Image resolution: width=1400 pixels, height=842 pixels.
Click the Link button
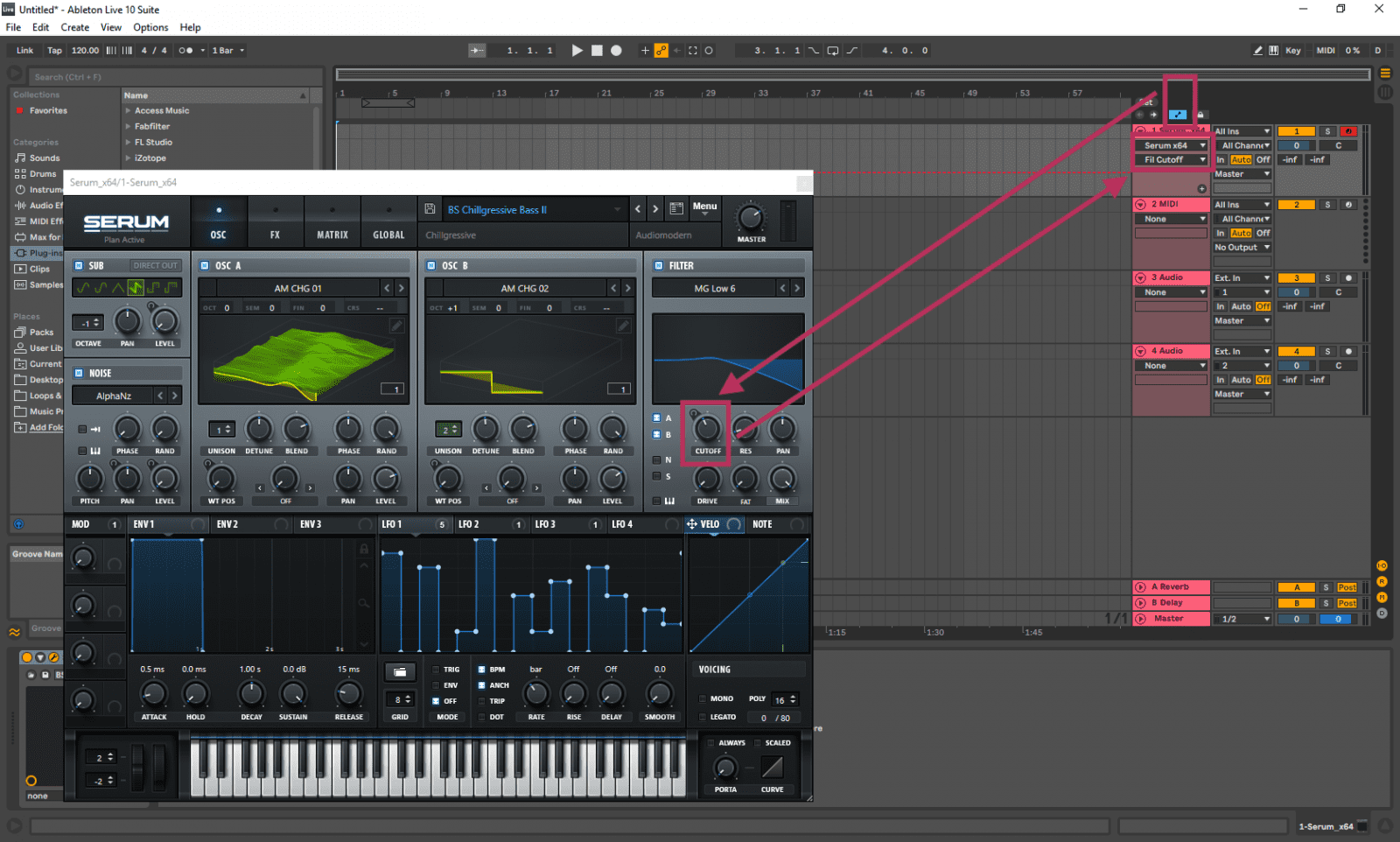click(x=24, y=51)
